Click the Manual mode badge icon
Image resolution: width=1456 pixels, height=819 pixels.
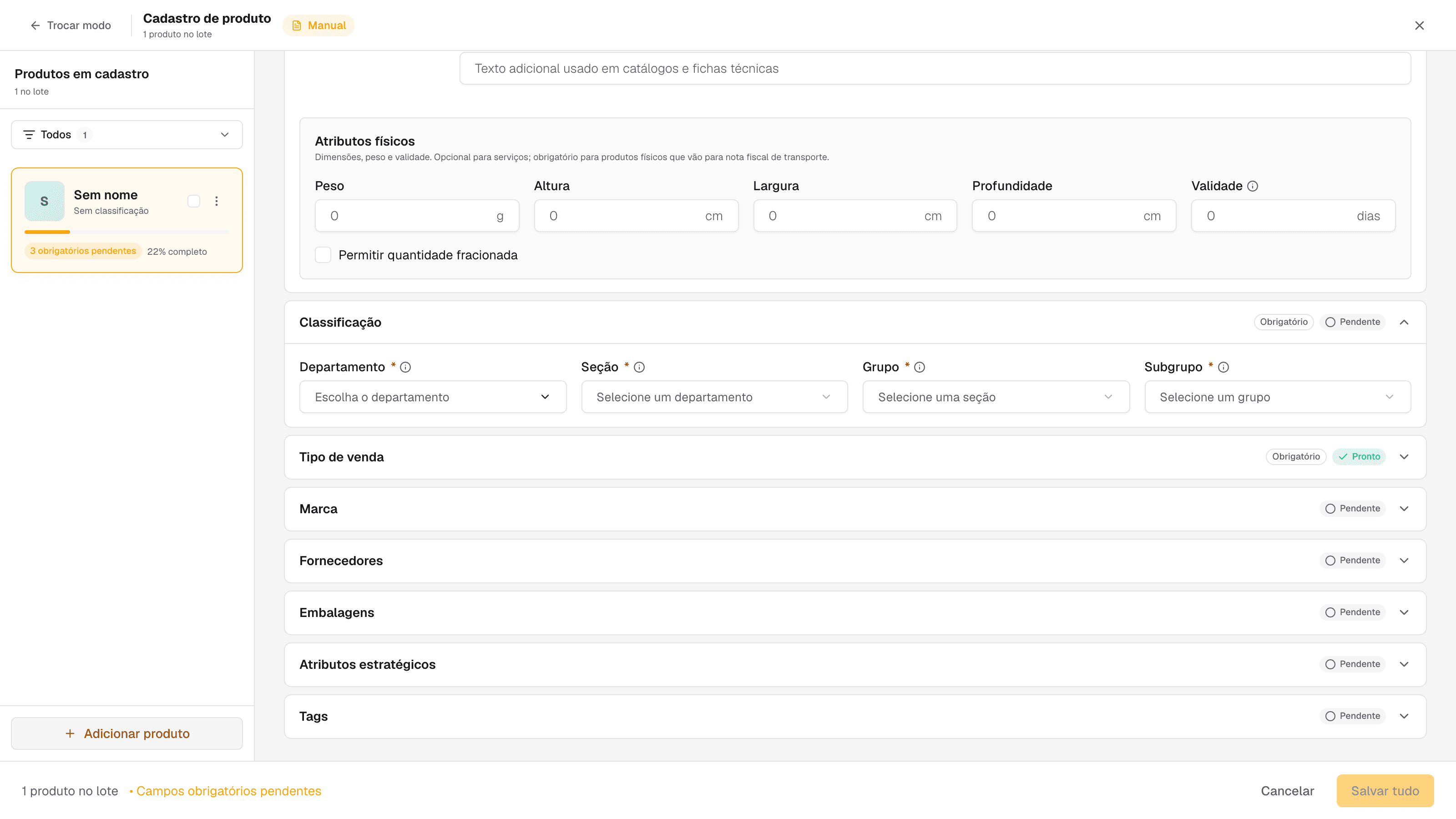(x=297, y=25)
